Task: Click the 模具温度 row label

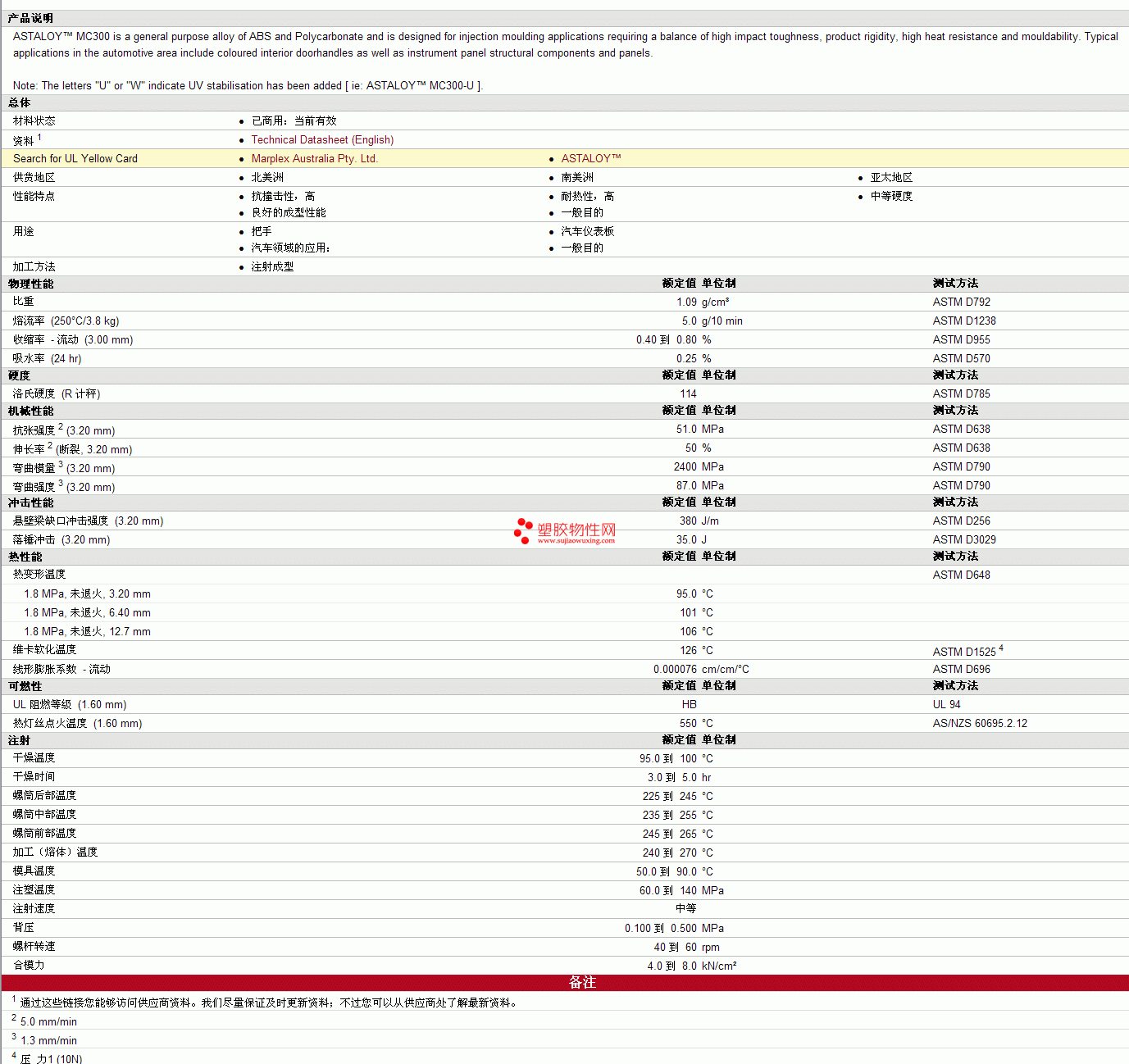Action: pyautogui.click(x=34, y=871)
